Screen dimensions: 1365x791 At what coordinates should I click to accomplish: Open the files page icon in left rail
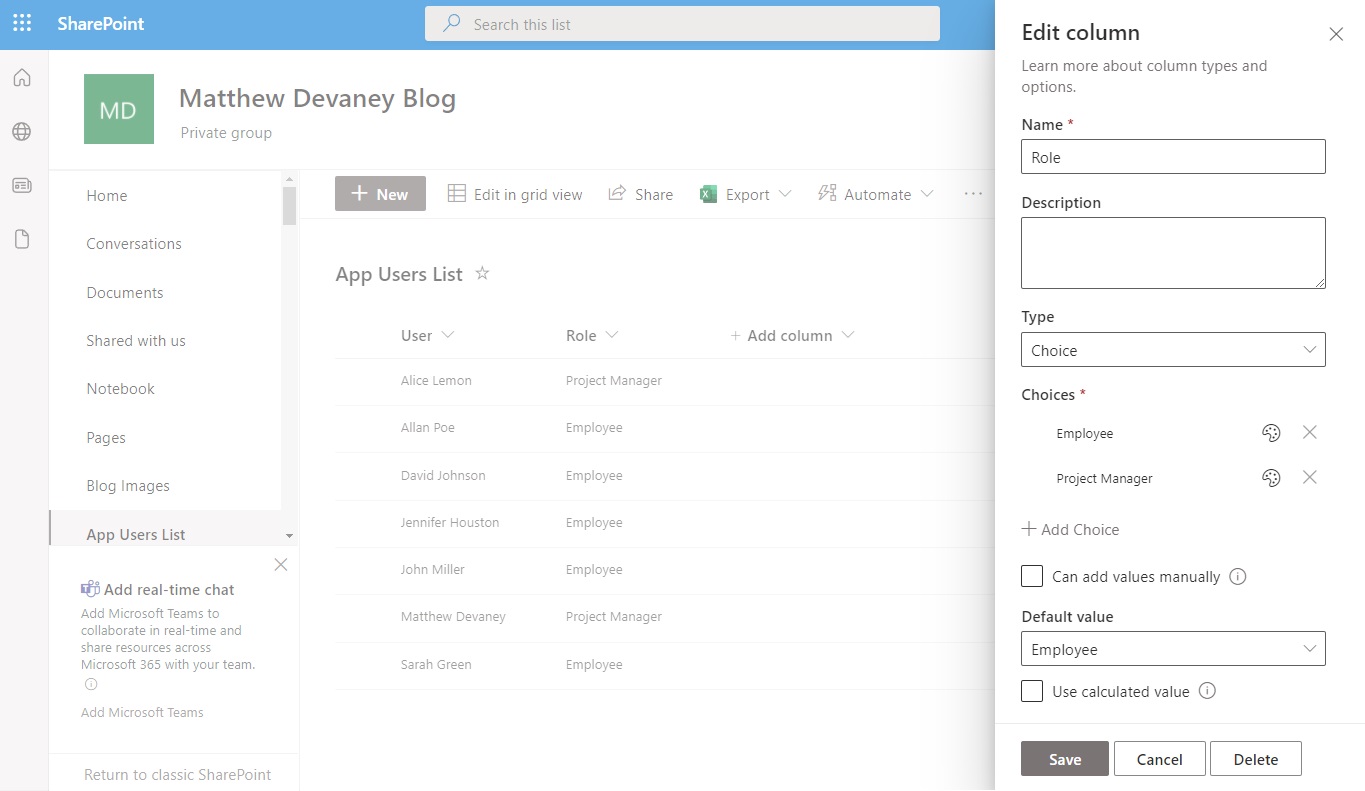pos(22,239)
